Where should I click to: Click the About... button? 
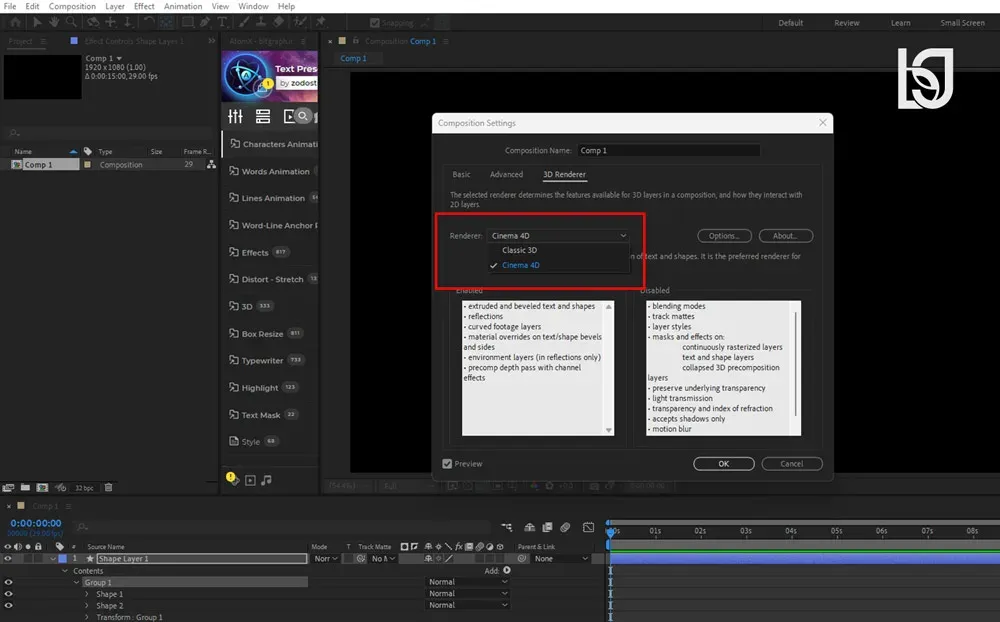pyautogui.click(x=785, y=235)
